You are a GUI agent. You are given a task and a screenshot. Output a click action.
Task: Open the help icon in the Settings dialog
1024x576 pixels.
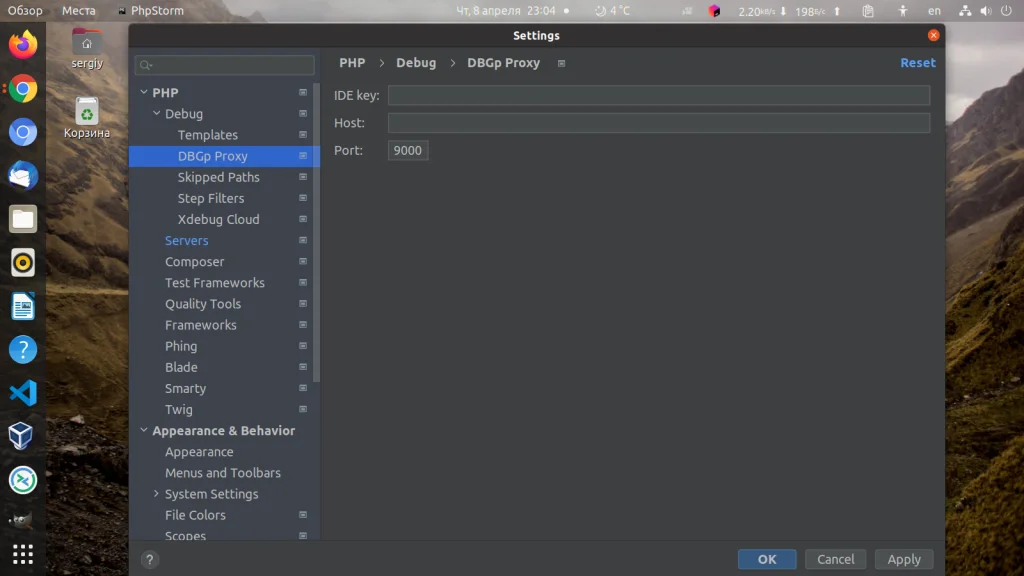(150, 559)
